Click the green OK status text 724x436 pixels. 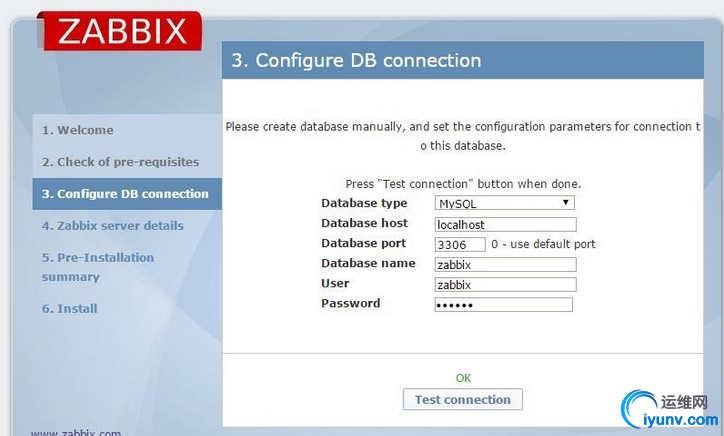point(464,378)
